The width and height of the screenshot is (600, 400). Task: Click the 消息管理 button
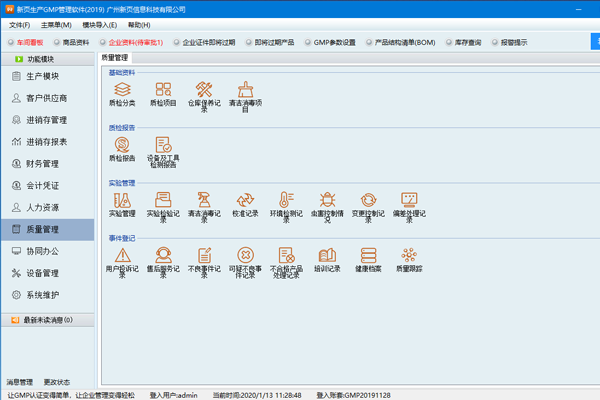coord(20,382)
